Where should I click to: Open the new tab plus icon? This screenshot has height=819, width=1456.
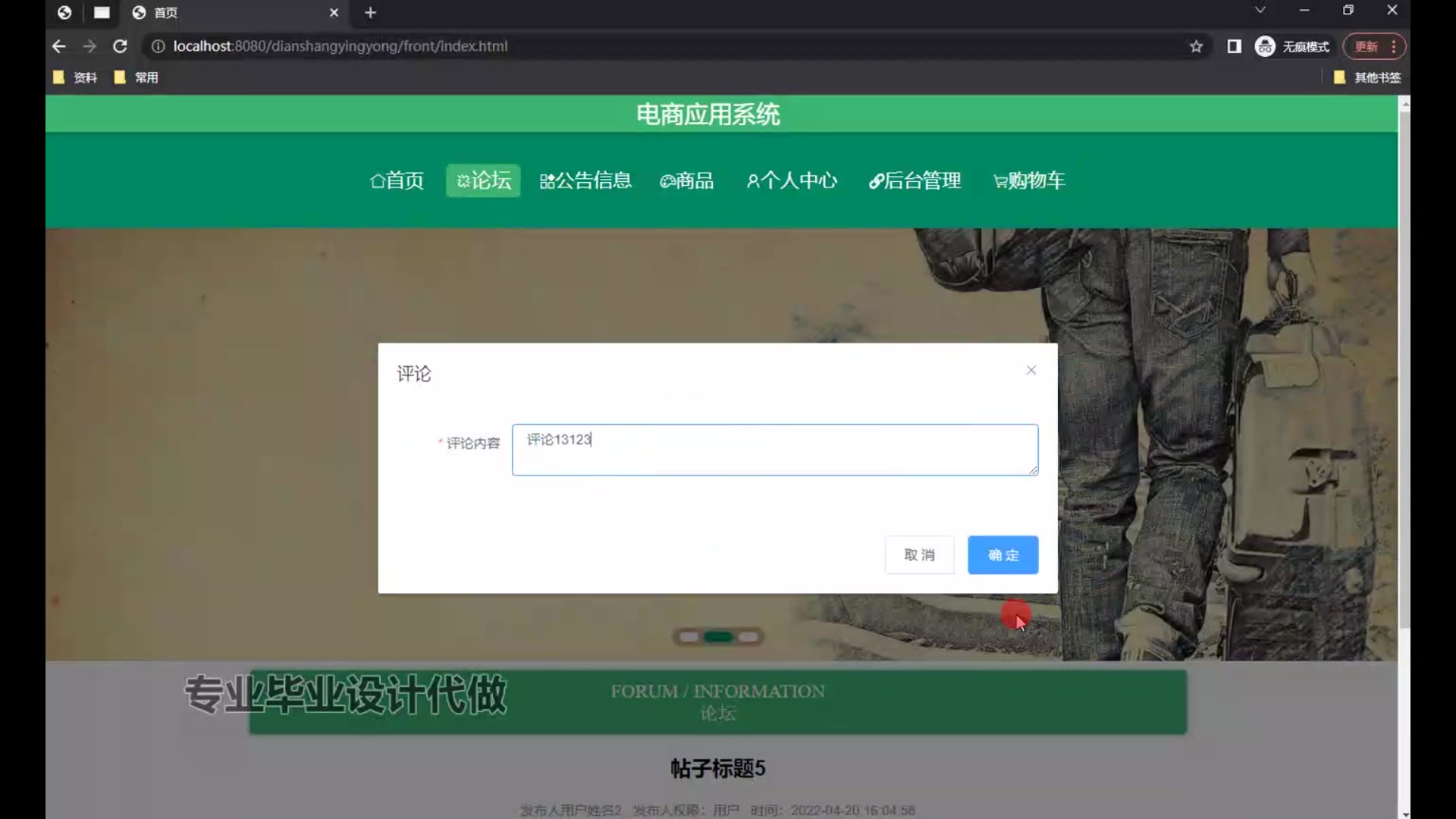(x=370, y=12)
